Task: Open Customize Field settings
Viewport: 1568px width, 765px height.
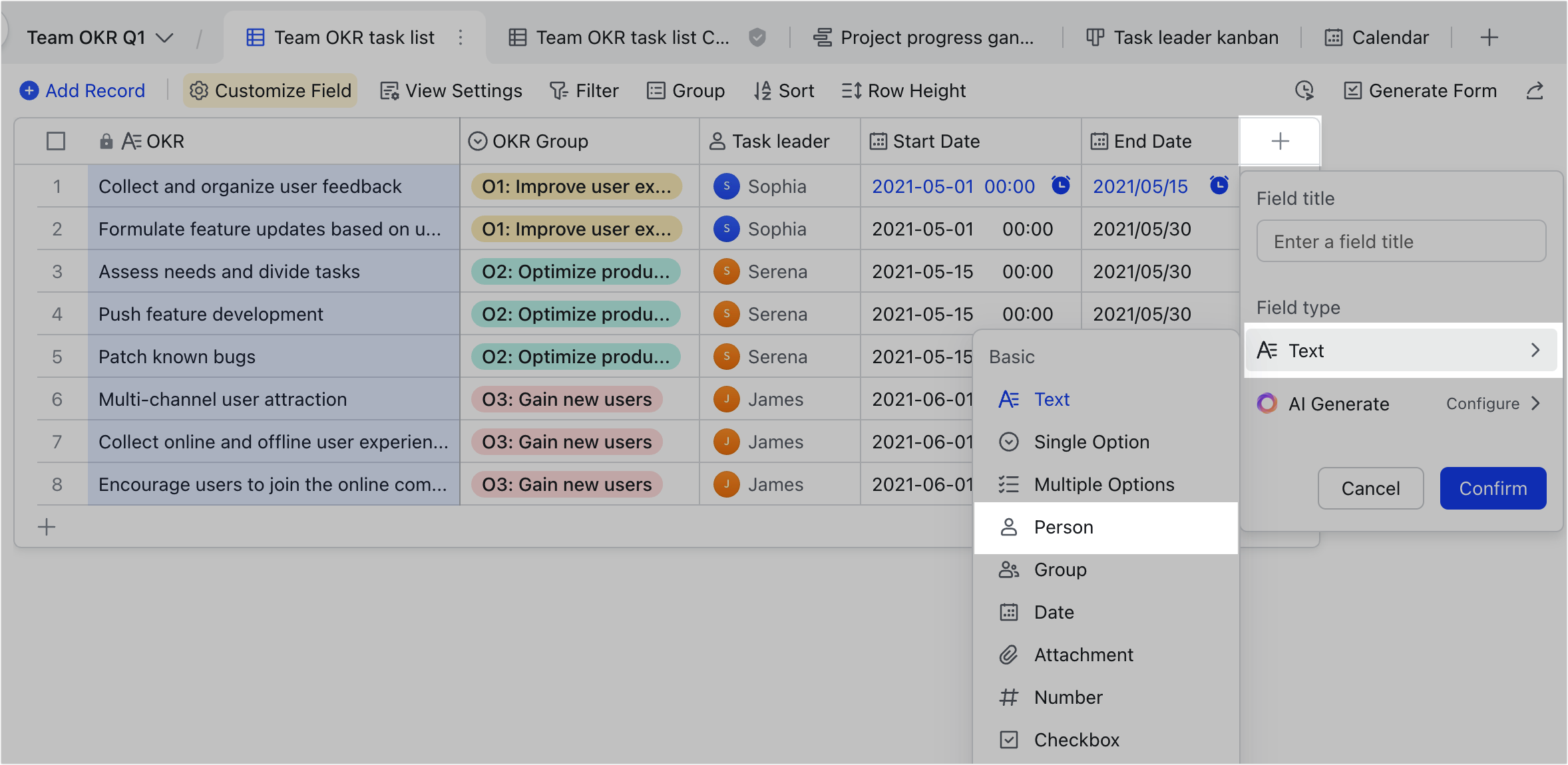Action: (x=270, y=90)
